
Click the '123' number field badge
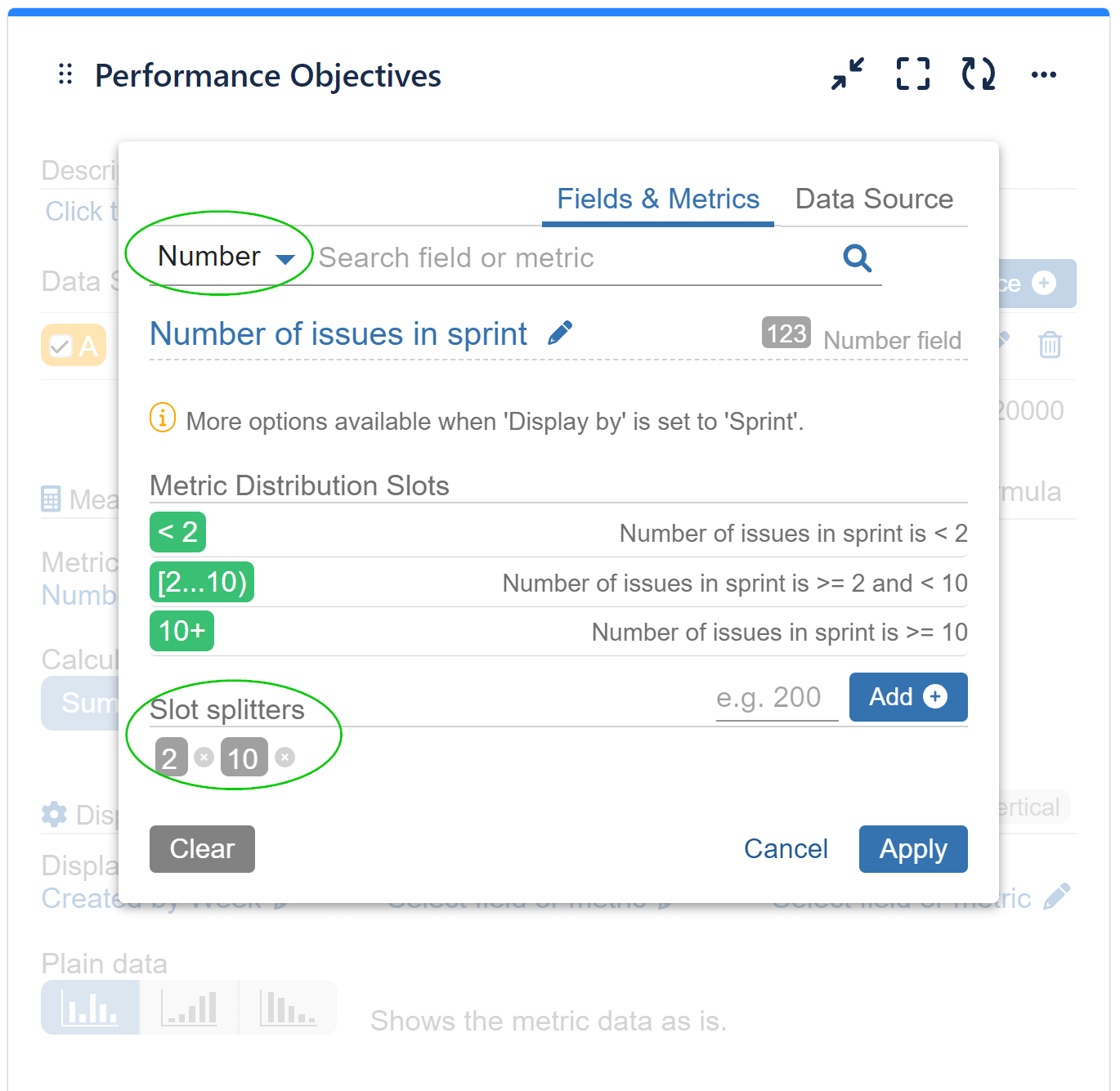(x=784, y=333)
